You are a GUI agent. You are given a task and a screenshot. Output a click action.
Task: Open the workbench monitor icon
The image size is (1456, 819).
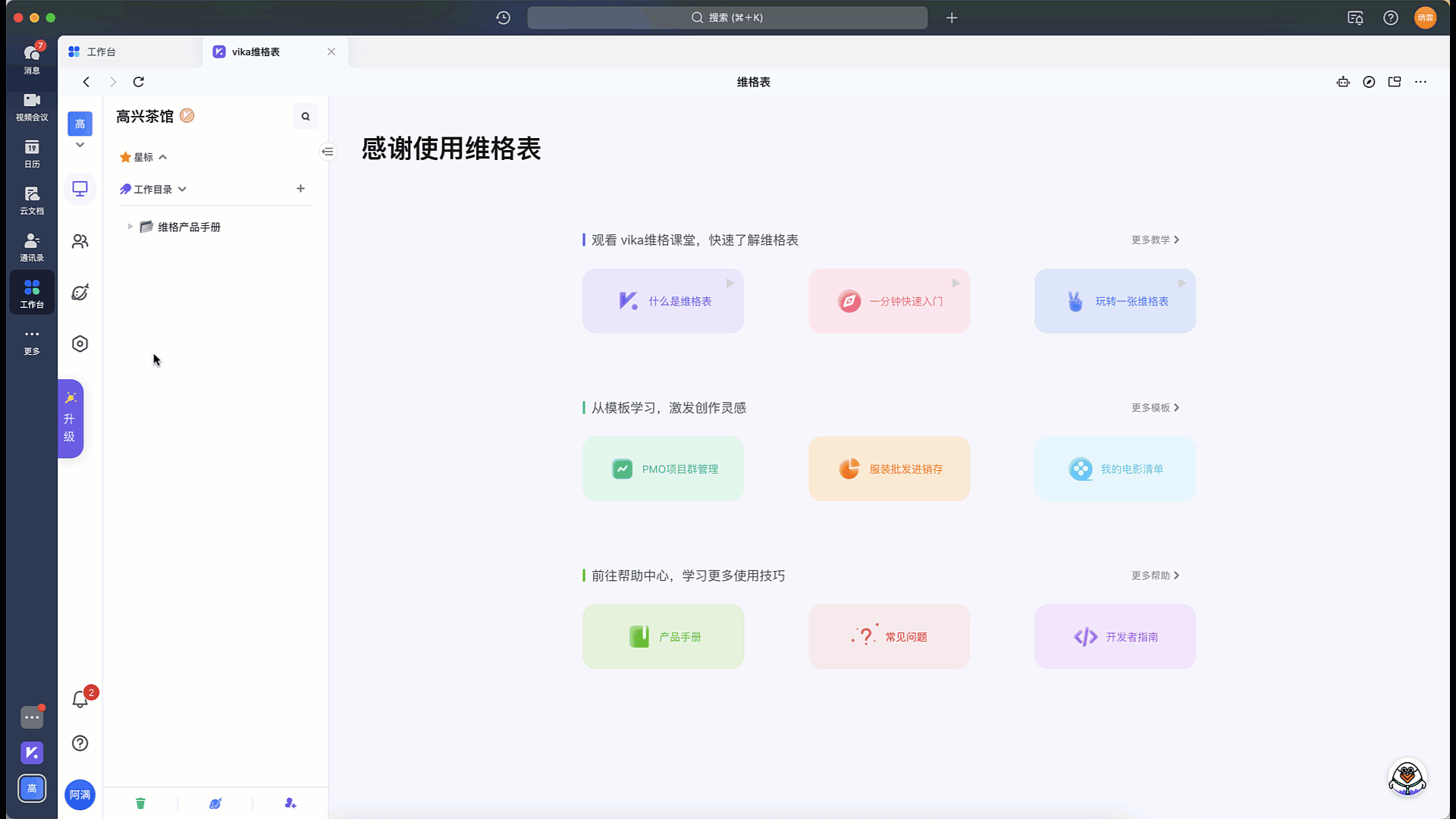80,188
